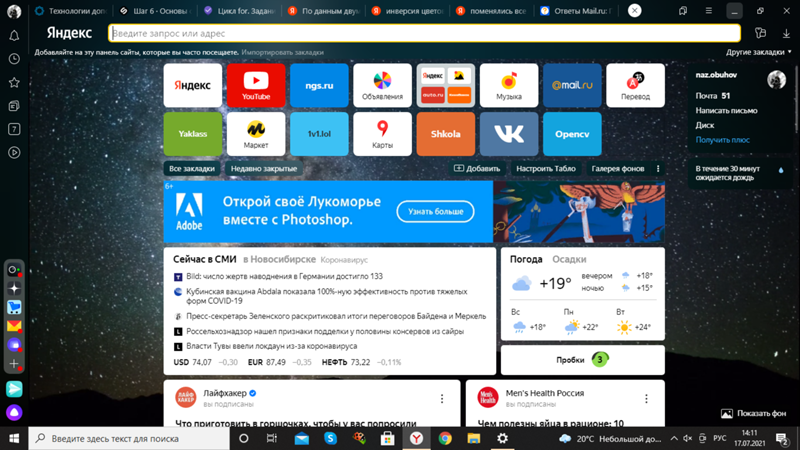Expand the system tray hidden icons chevron
The image size is (800, 450).
(674, 438)
